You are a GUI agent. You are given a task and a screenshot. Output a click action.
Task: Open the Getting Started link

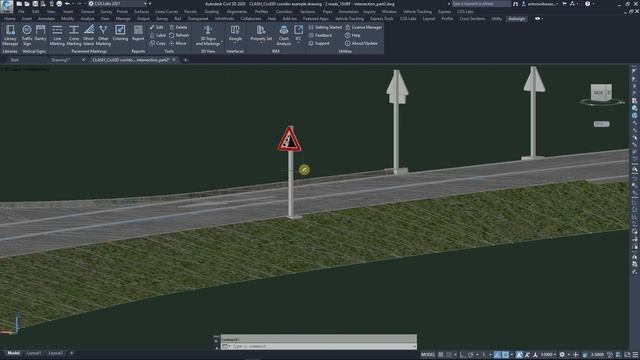coord(325,27)
